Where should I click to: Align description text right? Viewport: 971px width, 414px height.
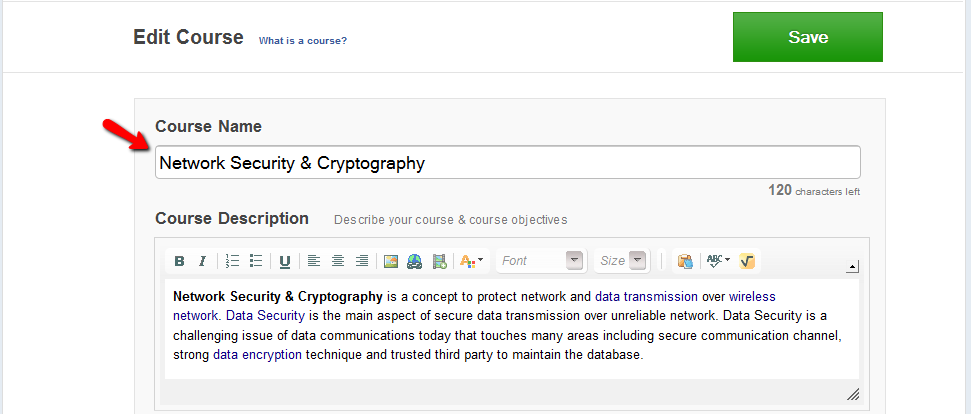coord(362,261)
